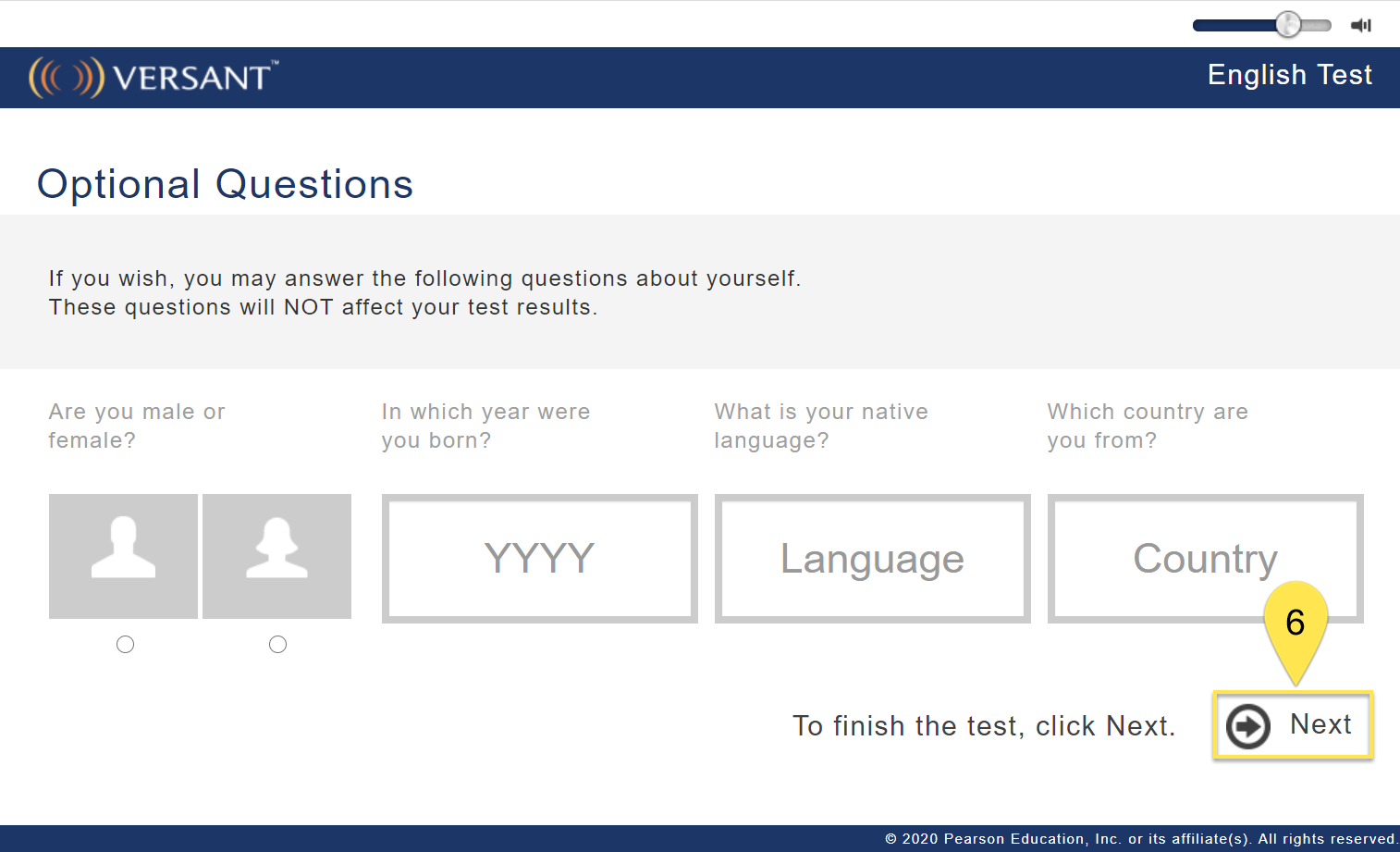Screen dimensions: 1400x852
Task: Click the volume slider handle
Action: pyautogui.click(x=1288, y=25)
